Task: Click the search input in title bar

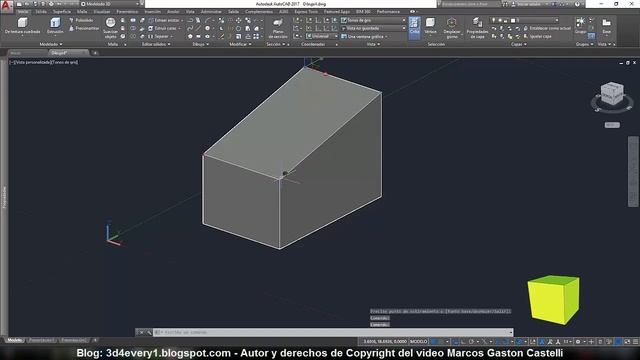Action: (469, 4)
